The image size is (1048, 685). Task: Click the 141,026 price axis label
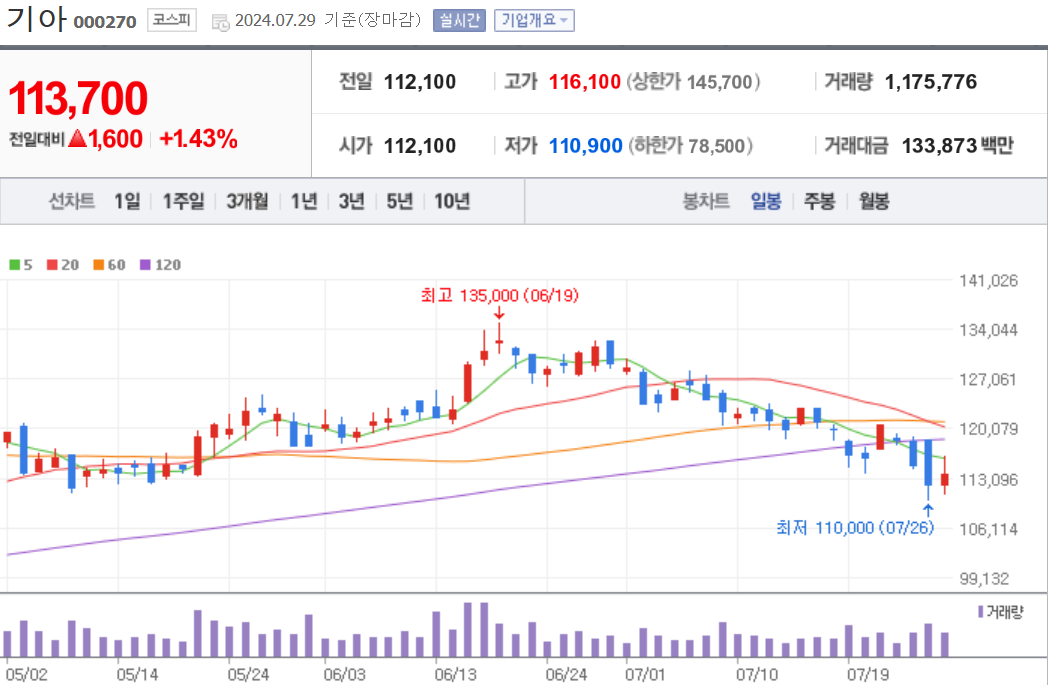point(989,281)
